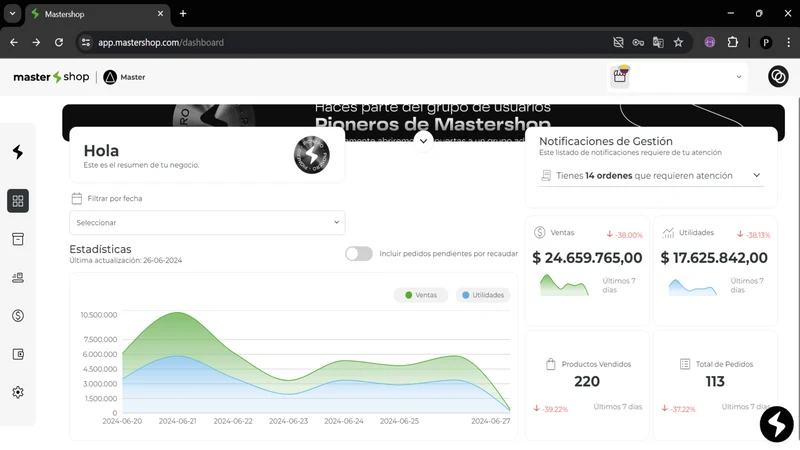
Task: Click browser extensions puzzle icon
Action: [733, 42]
